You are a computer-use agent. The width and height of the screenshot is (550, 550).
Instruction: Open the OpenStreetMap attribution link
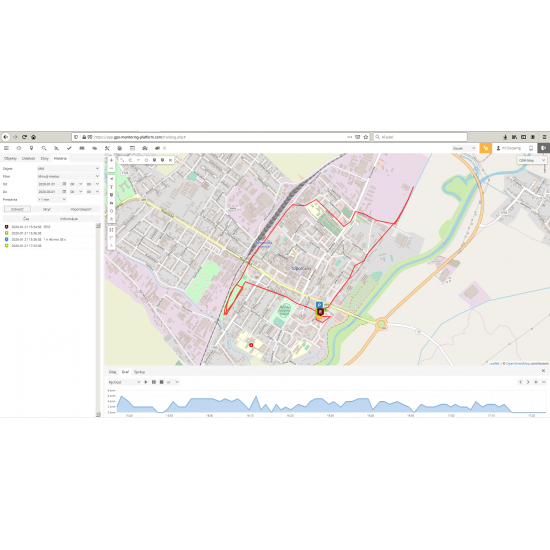(517, 363)
